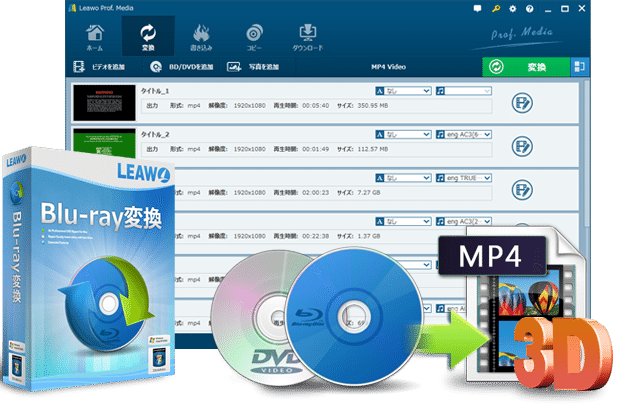
Task: Toggle the merge files icon beside convert button
Action: tap(580, 67)
